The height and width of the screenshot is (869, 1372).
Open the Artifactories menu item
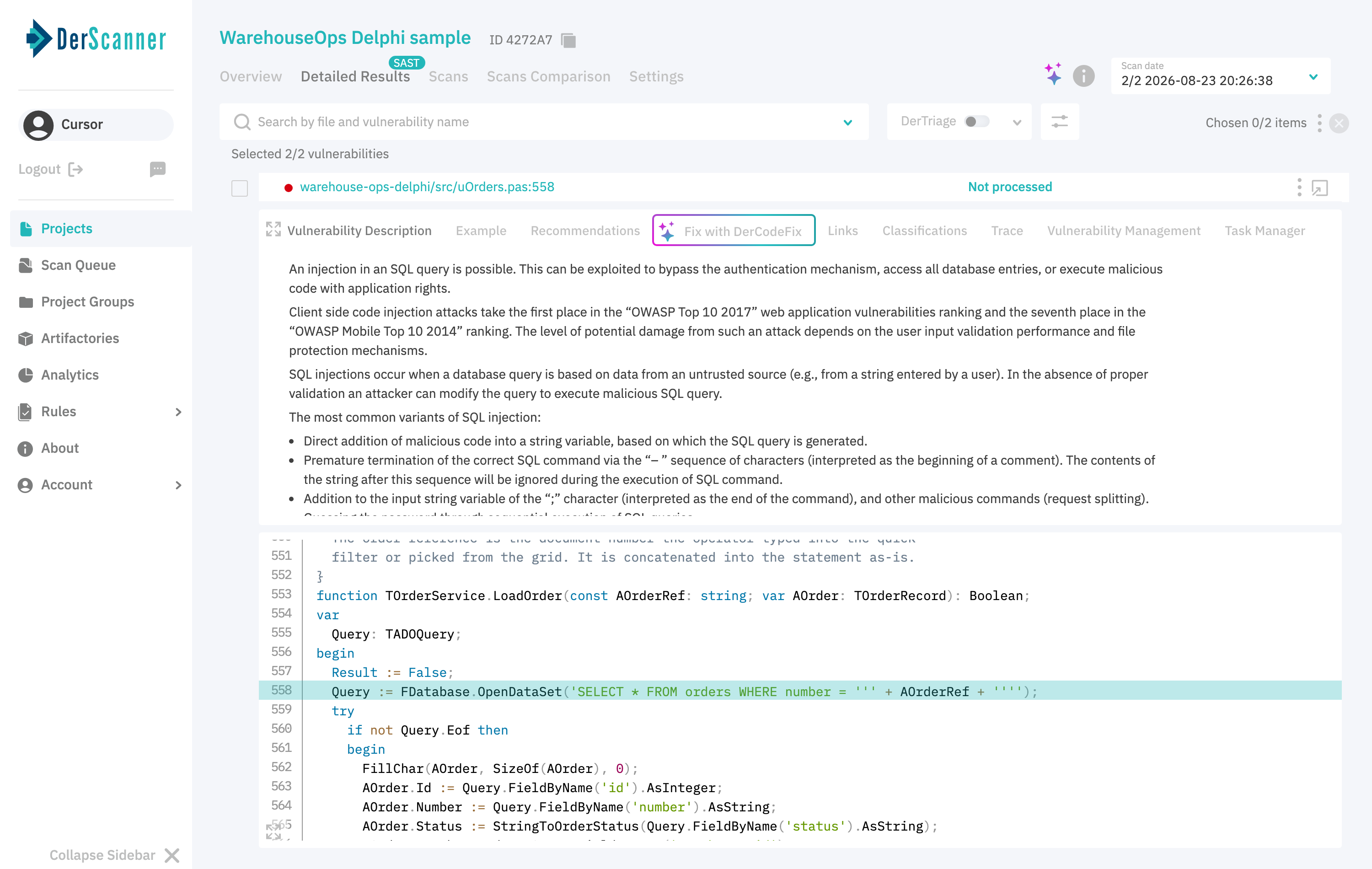tap(100, 338)
